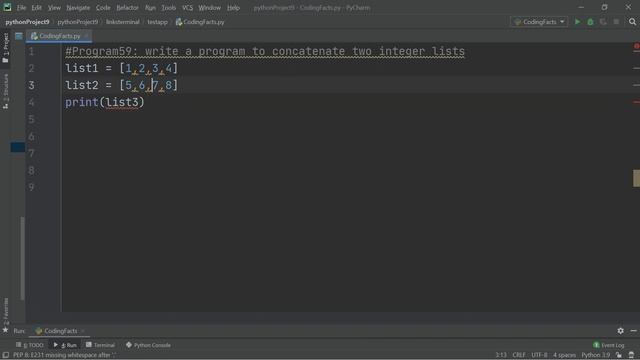Click the PyCharm application logo icon
Image resolution: width=640 pixels, height=360 pixels.
tap(7, 7)
